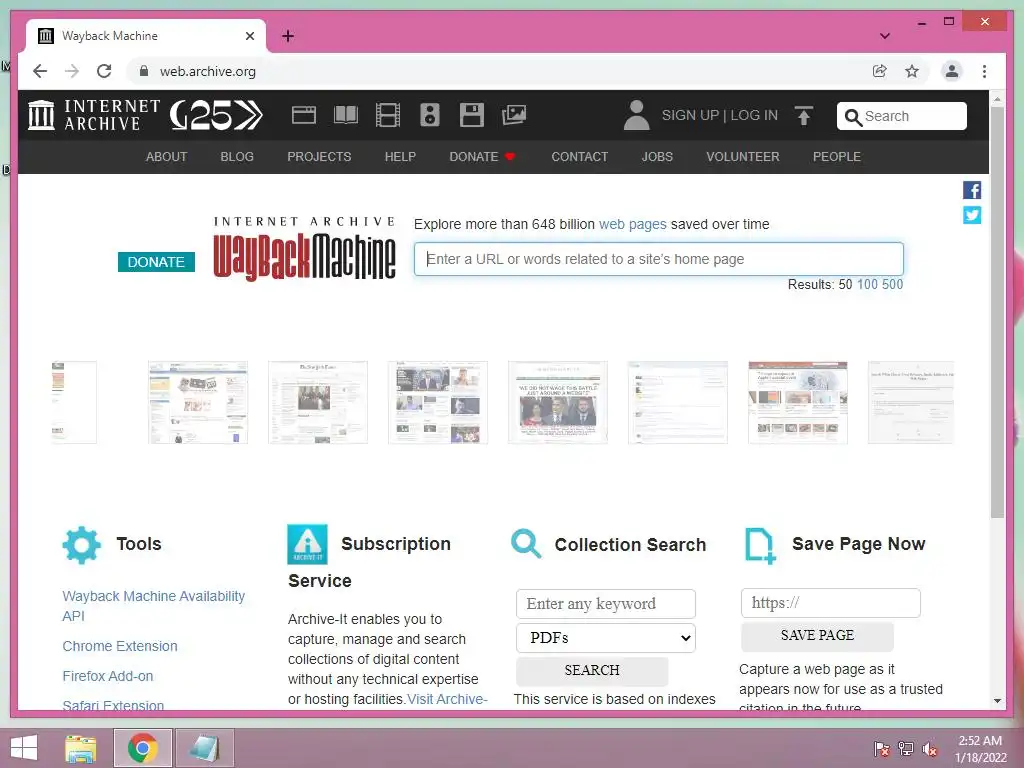Image resolution: width=1024 pixels, height=768 pixels.
Task: Open Chrome three-dot menu
Action: pyautogui.click(x=984, y=71)
